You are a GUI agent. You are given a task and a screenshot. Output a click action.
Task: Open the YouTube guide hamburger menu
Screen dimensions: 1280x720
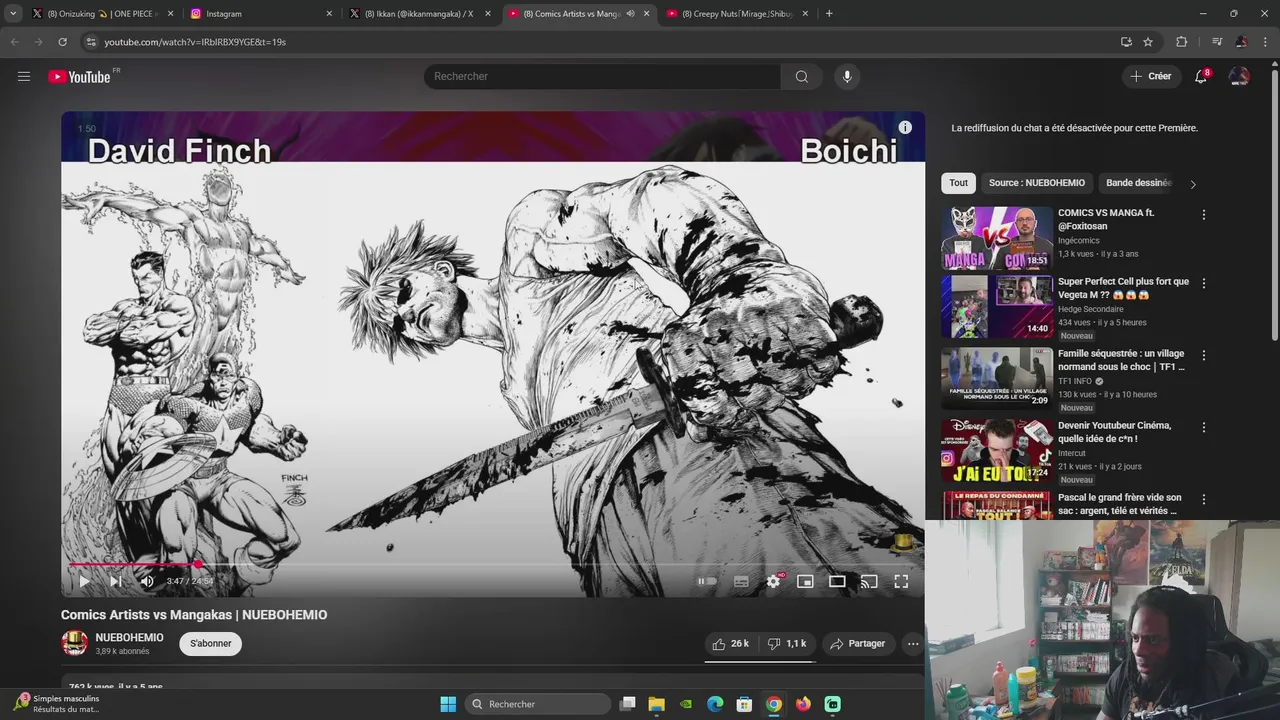tap(24, 76)
